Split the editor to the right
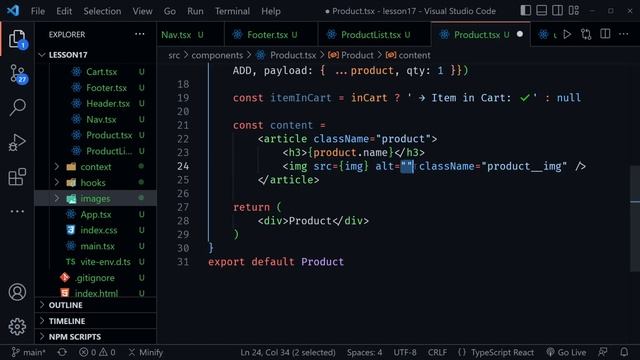This screenshot has width=640, height=360. [605, 34]
